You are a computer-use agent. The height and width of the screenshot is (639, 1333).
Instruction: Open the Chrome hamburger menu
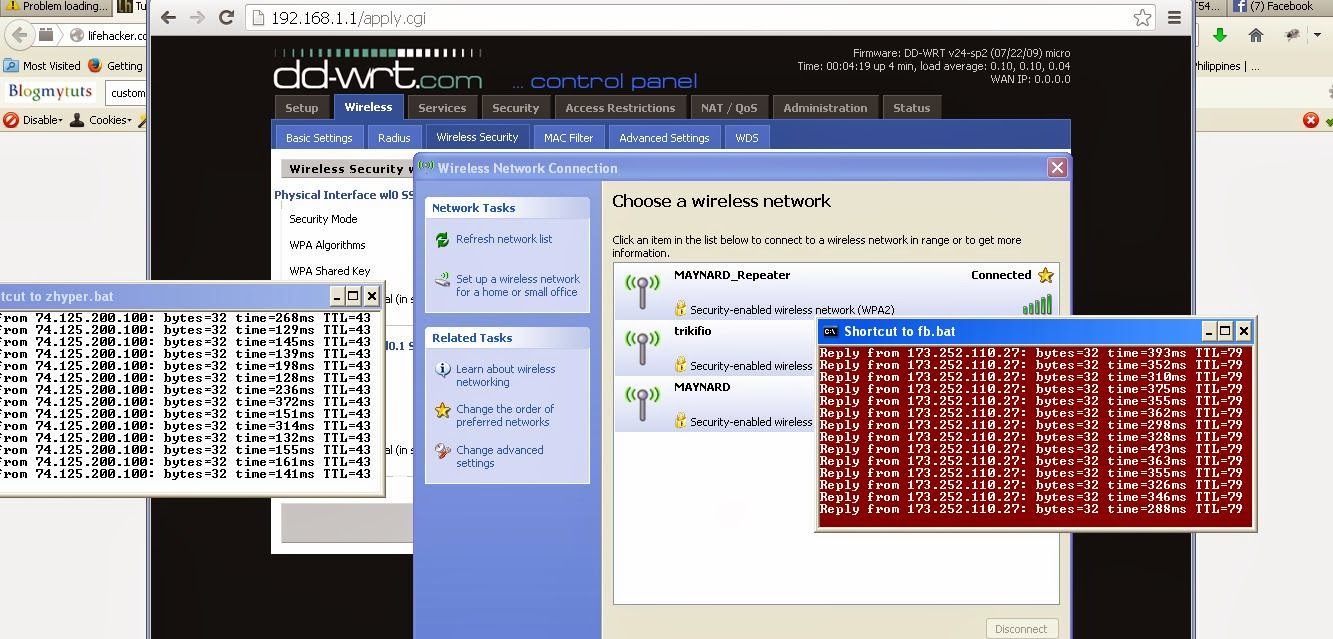[1174, 18]
